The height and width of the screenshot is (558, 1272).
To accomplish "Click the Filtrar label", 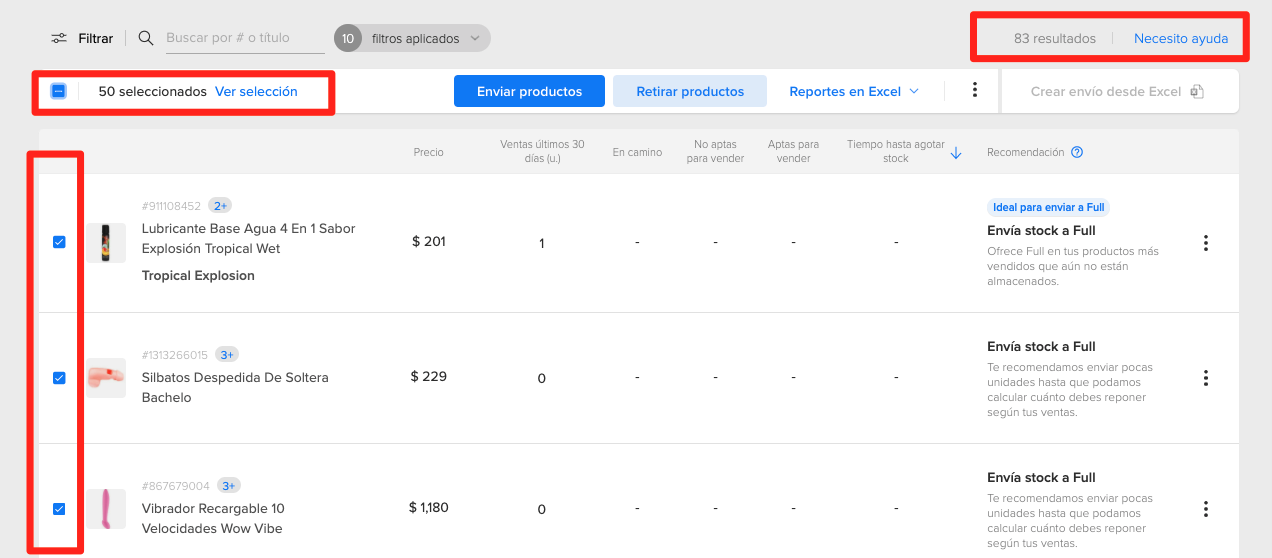I will point(96,39).
